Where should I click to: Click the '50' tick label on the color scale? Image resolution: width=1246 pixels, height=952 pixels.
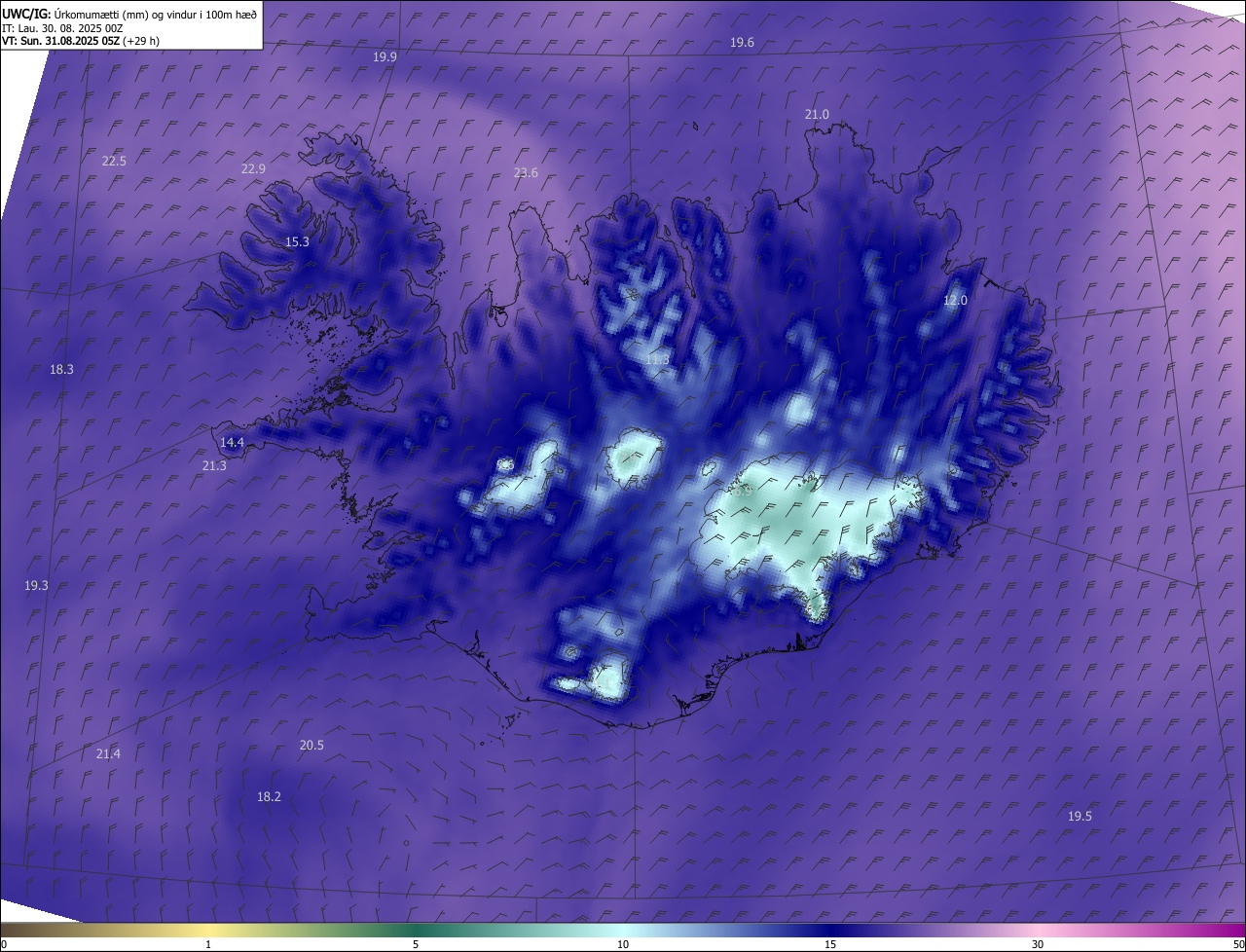(1238, 944)
